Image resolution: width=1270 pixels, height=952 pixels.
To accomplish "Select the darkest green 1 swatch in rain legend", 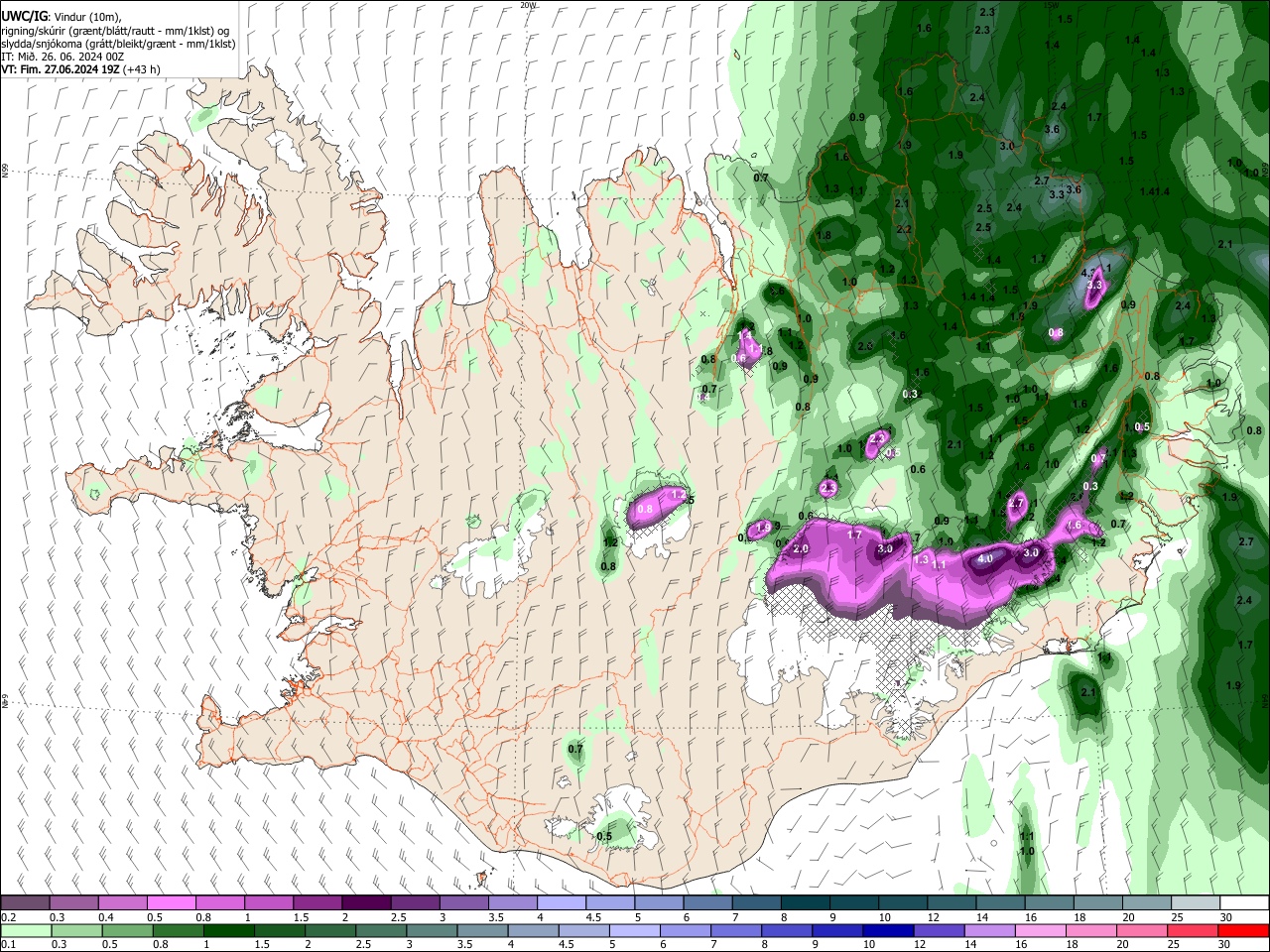I will (228, 930).
